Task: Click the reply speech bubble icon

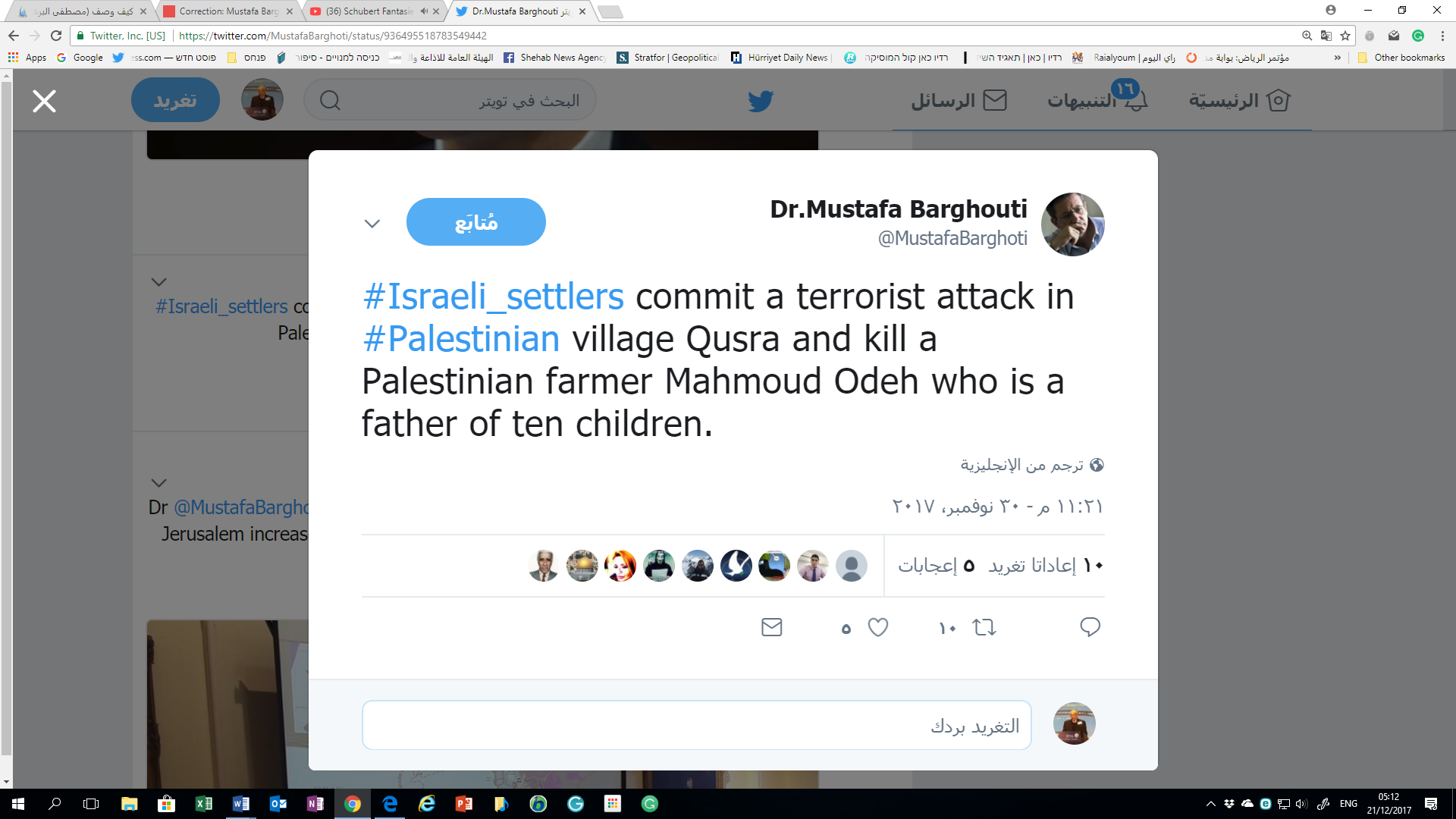Action: click(1090, 627)
